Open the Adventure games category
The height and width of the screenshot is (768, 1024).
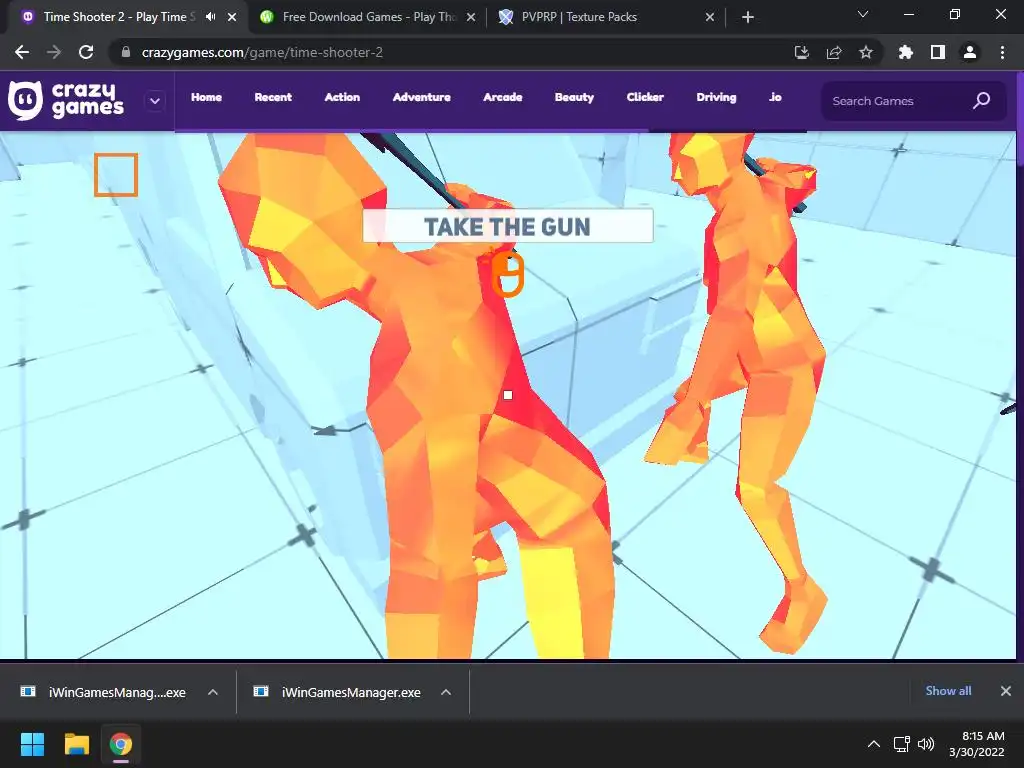click(421, 97)
